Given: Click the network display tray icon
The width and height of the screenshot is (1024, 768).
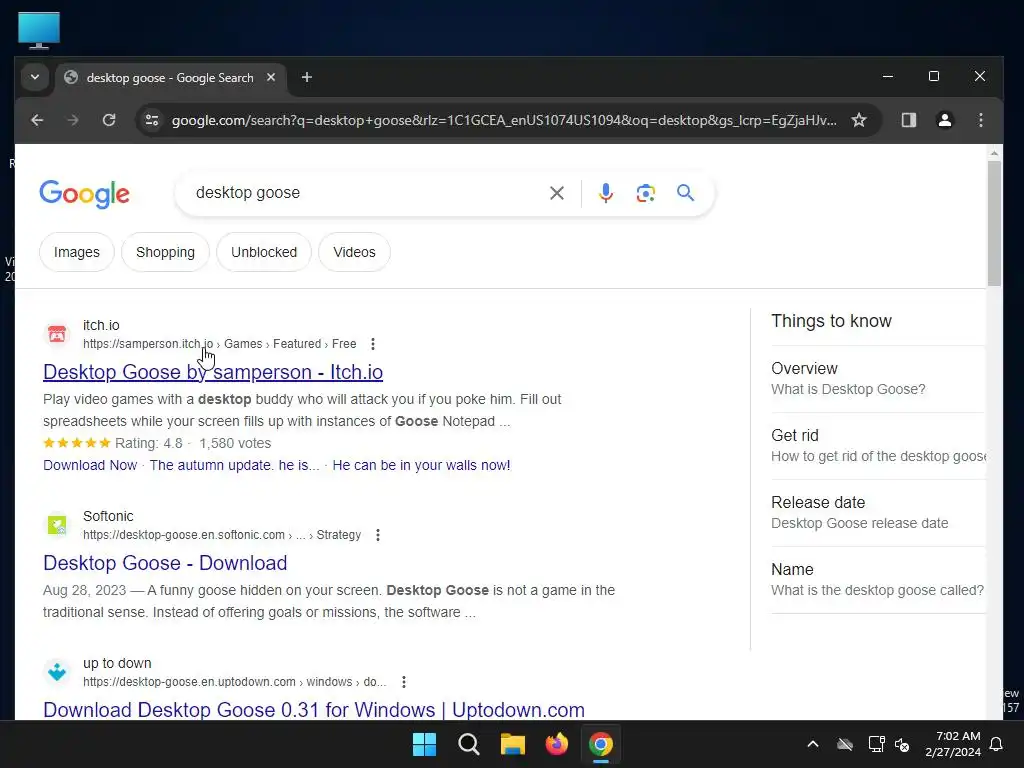Looking at the screenshot, I should click(876, 744).
